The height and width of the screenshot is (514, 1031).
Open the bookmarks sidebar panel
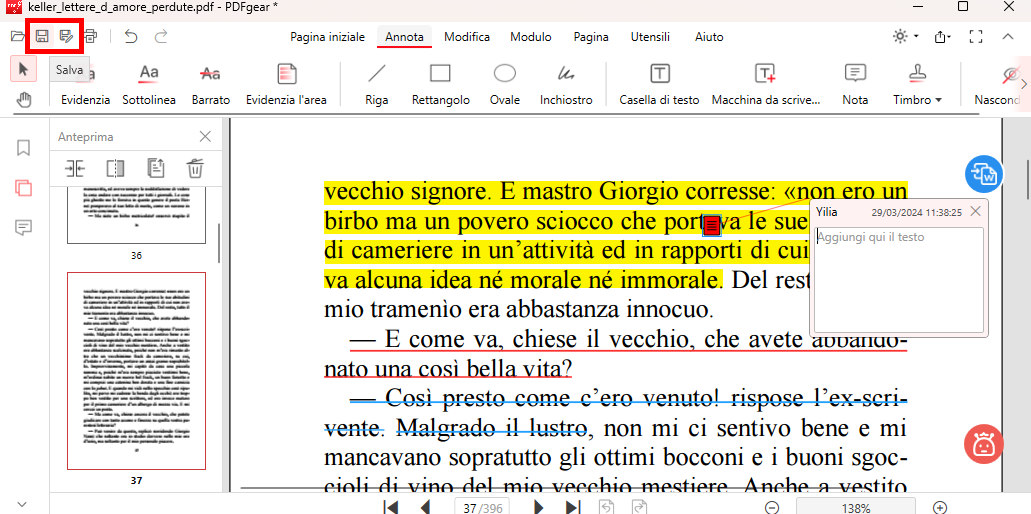(x=23, y=147)
